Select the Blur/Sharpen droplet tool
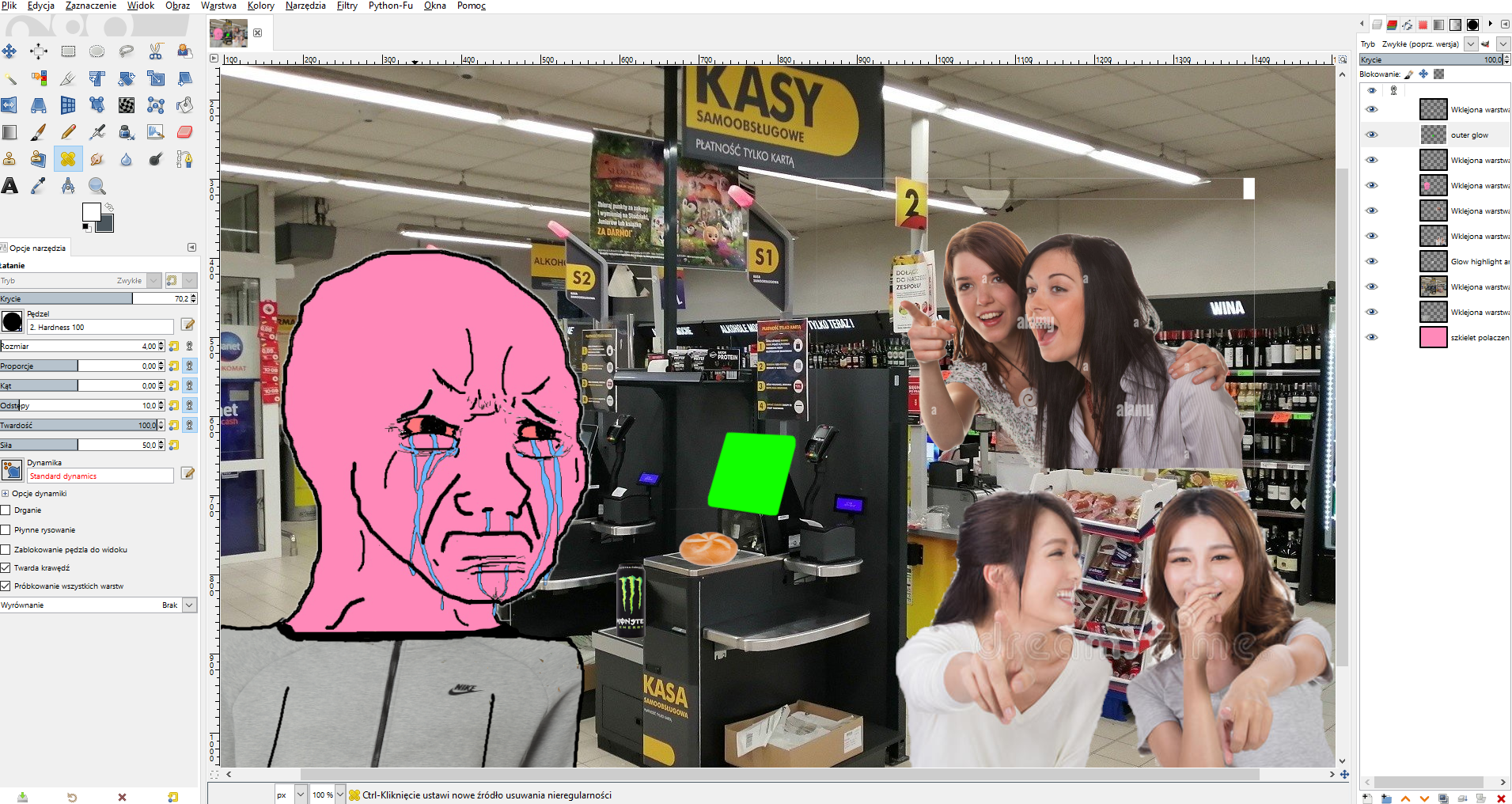Screen dimensions: 1512x804 pos(127,159)
